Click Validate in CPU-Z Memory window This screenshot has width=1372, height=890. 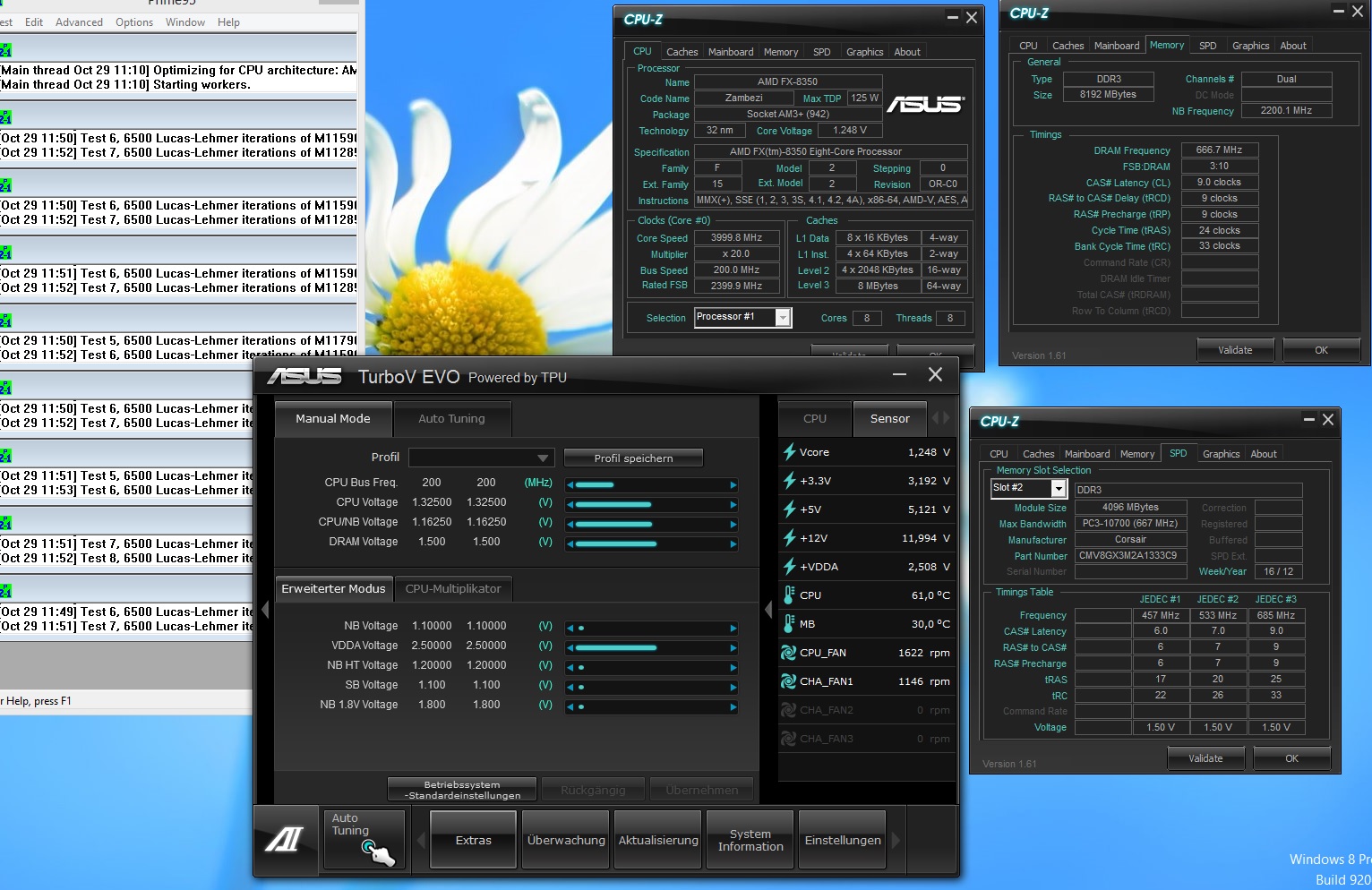[x=1235, y=350]
